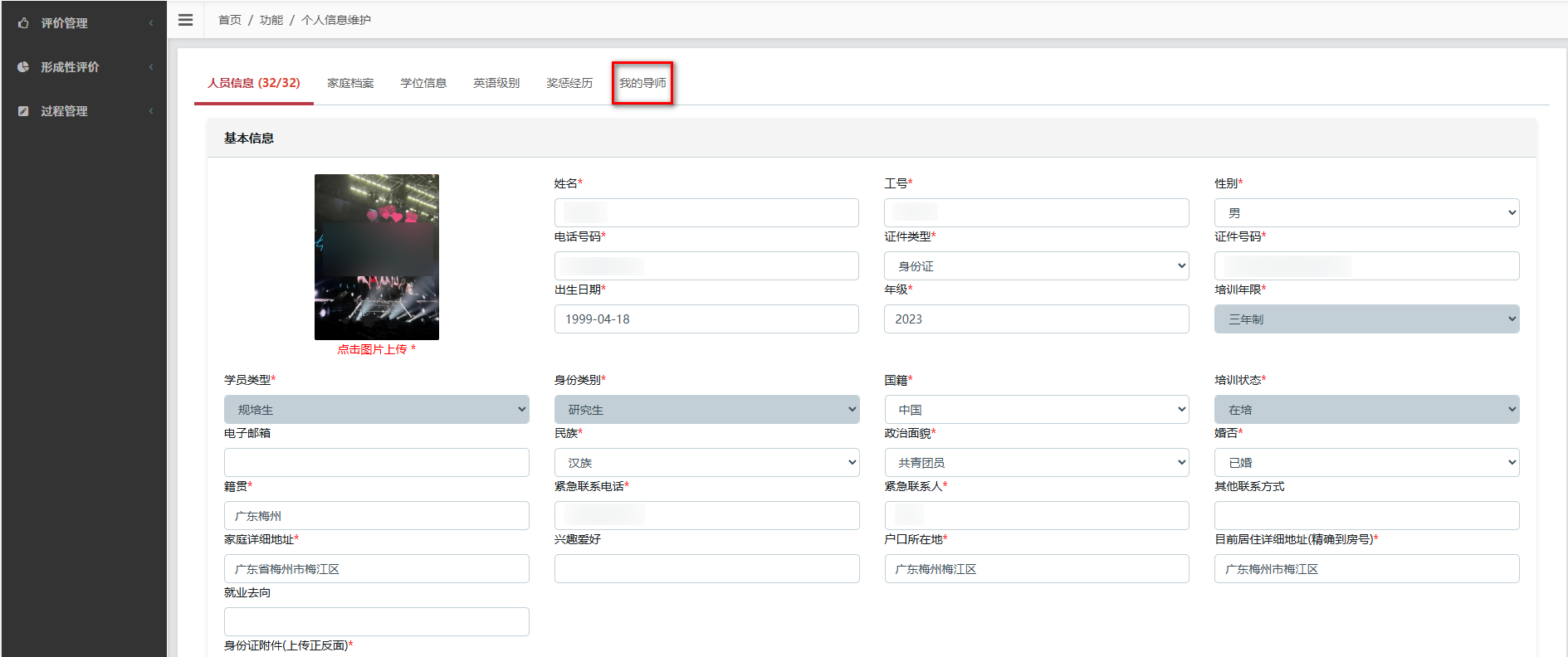Switch to the 我的导师 tab
1568x657 pixels.
pos(642,83)
